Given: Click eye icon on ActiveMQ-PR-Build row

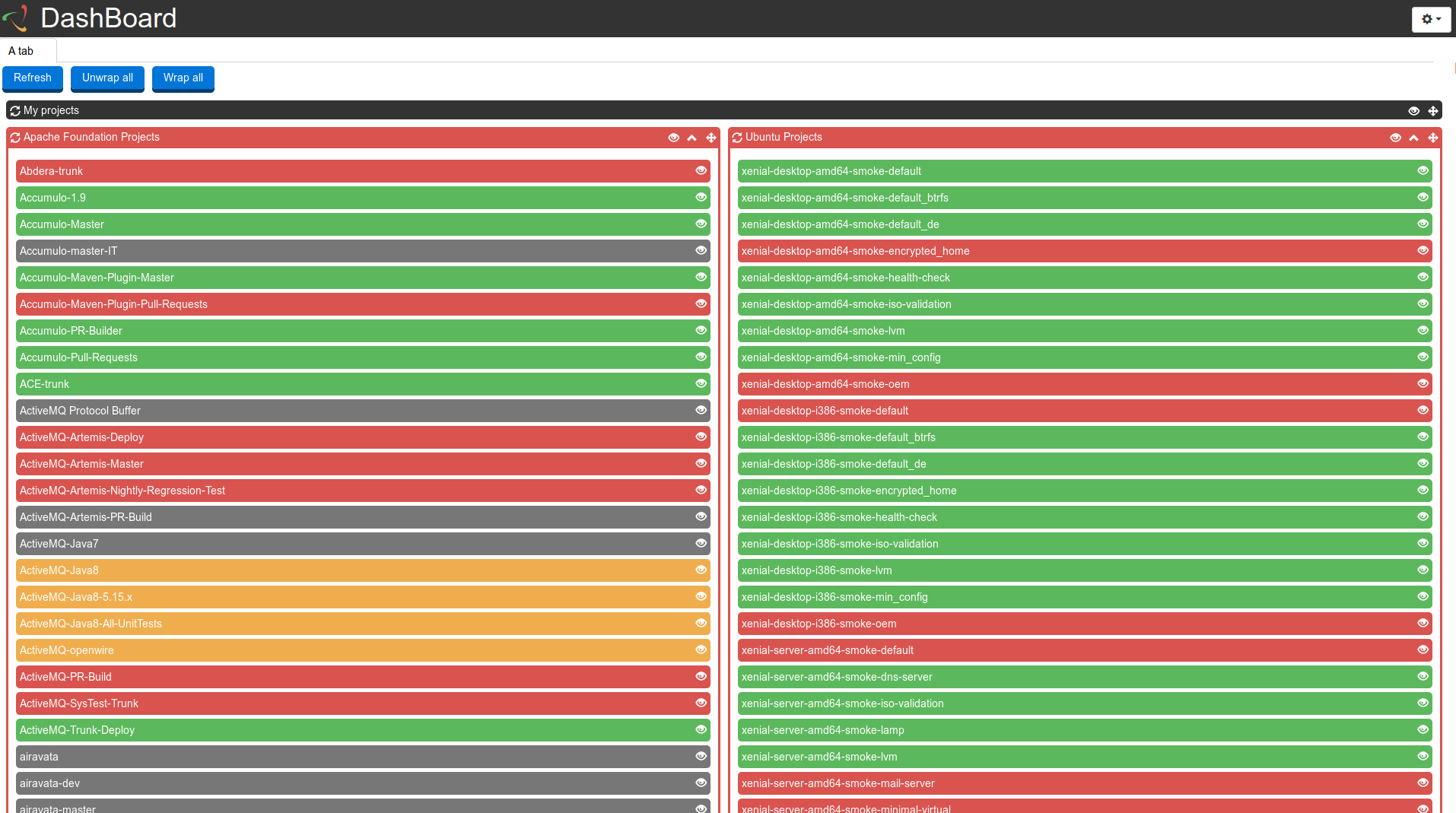Looking at the screenshot, I should (701, 676).
